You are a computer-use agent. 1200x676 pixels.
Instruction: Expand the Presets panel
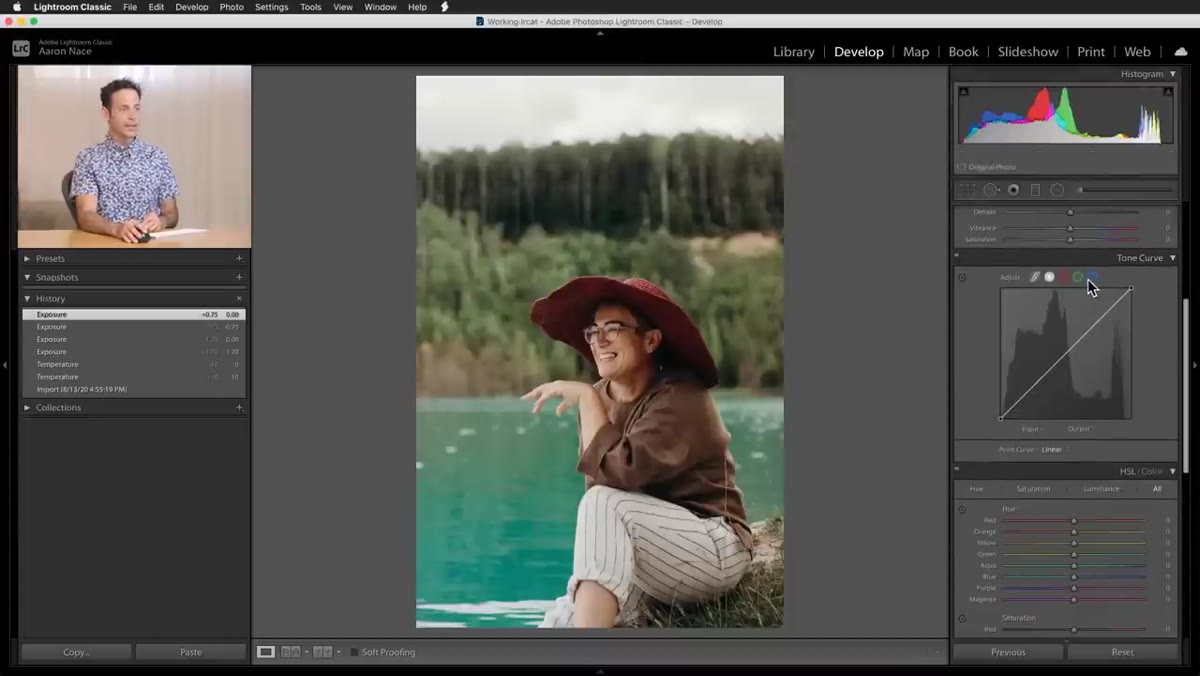(27, 258)
